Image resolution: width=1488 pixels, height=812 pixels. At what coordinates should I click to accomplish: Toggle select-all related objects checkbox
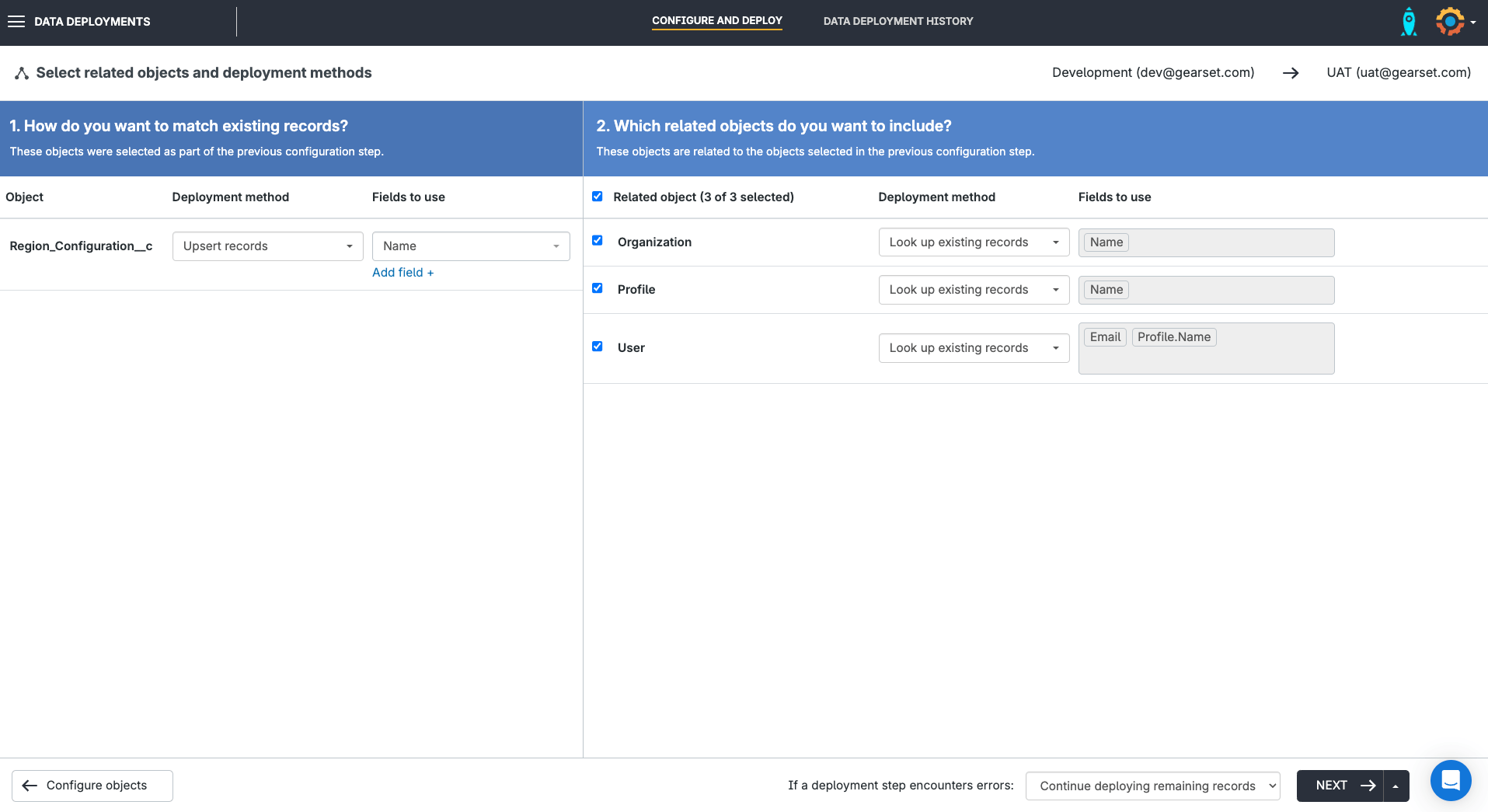598,197
